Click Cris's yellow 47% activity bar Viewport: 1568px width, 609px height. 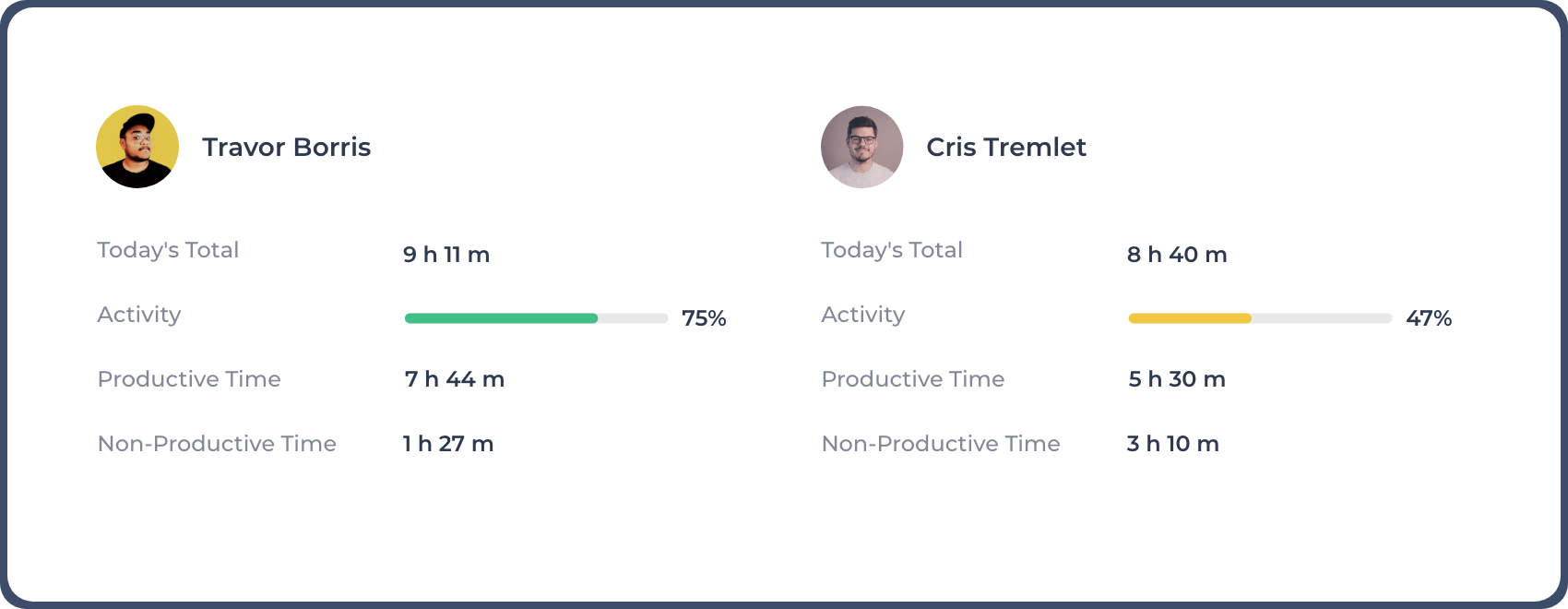[1190, 318]
